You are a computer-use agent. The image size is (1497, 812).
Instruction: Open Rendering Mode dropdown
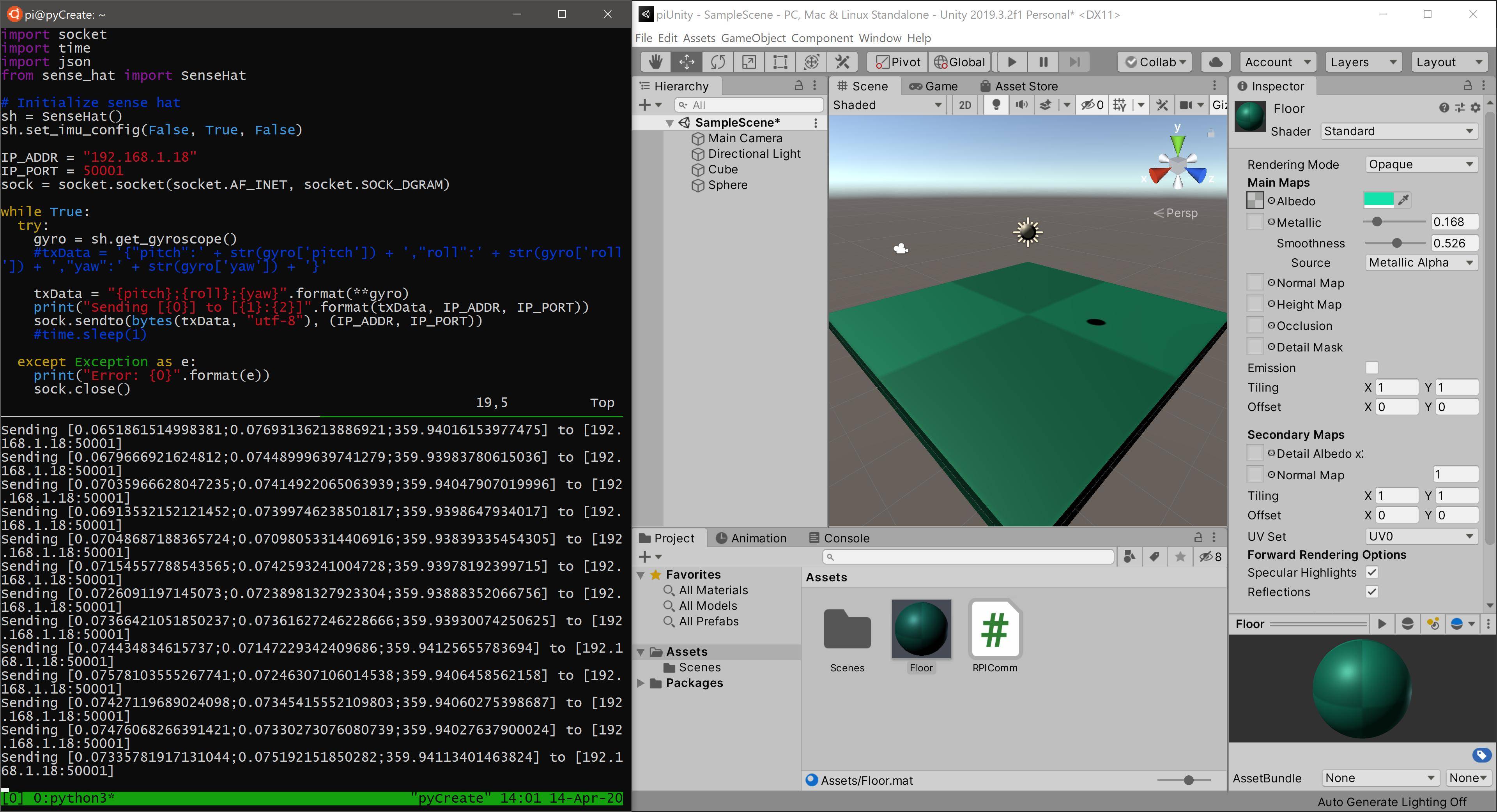(x=1421, y=164)
